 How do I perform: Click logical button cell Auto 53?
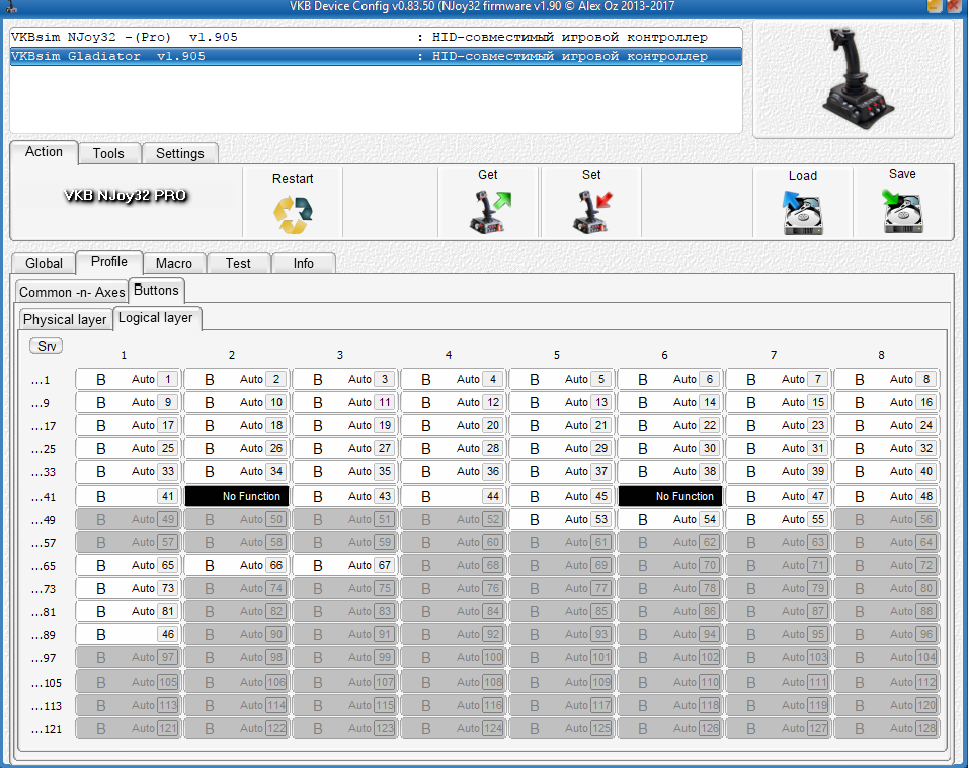pyautogui.click(x=562, y=519)
